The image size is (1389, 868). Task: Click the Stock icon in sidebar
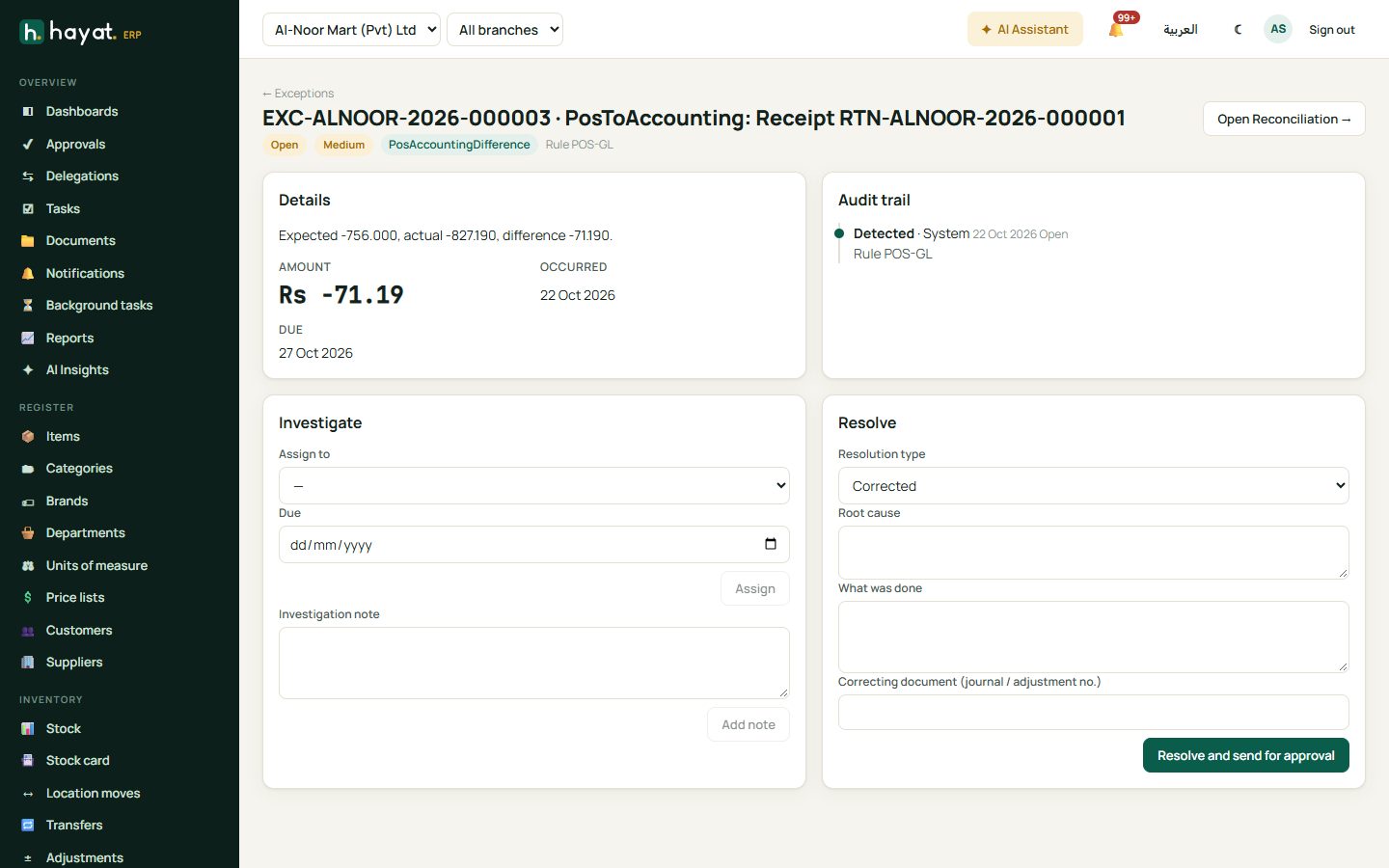pyautogui.click(x=28, y=729)
